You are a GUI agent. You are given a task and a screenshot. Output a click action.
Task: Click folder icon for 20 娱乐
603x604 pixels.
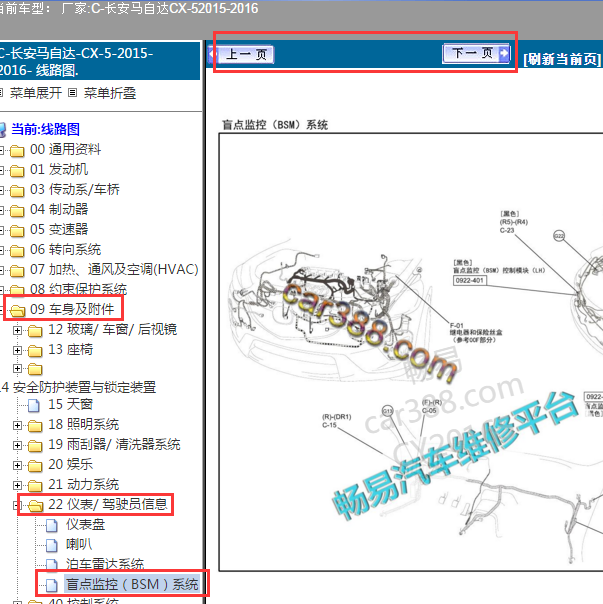point(35,465)
